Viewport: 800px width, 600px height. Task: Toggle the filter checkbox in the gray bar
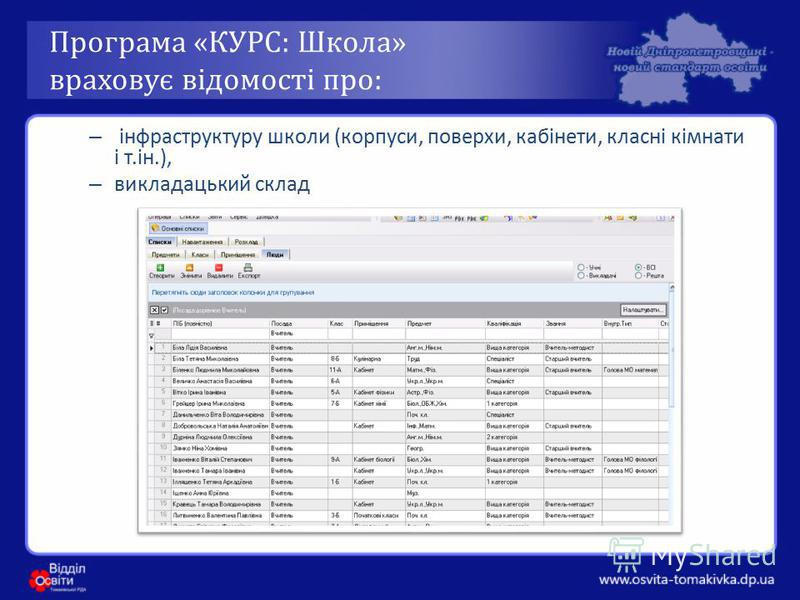(164, 310)
